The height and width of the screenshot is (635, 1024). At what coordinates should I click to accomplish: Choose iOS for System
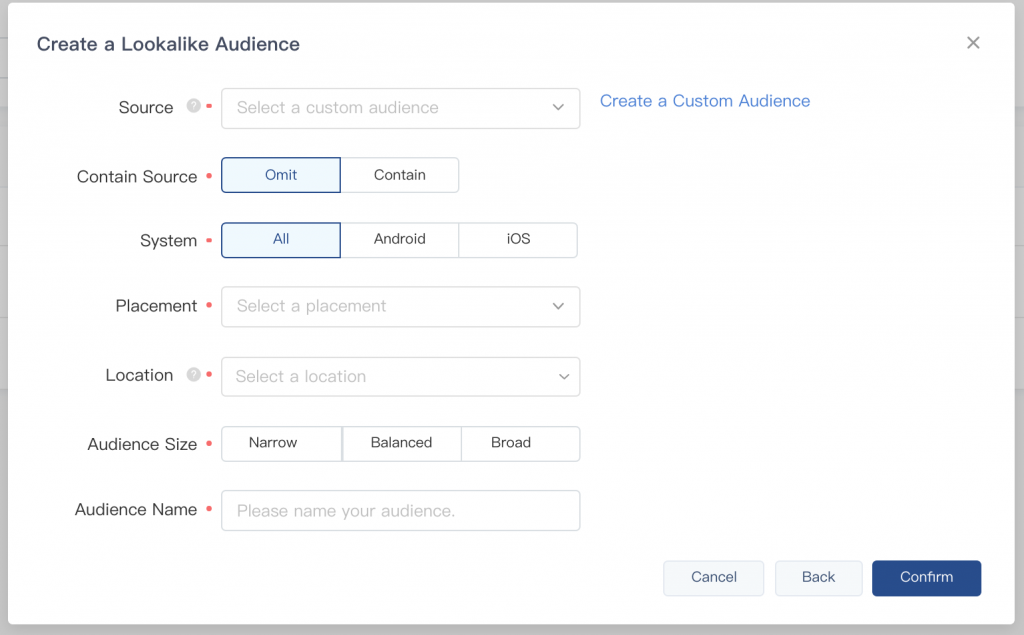click(519, 240)
